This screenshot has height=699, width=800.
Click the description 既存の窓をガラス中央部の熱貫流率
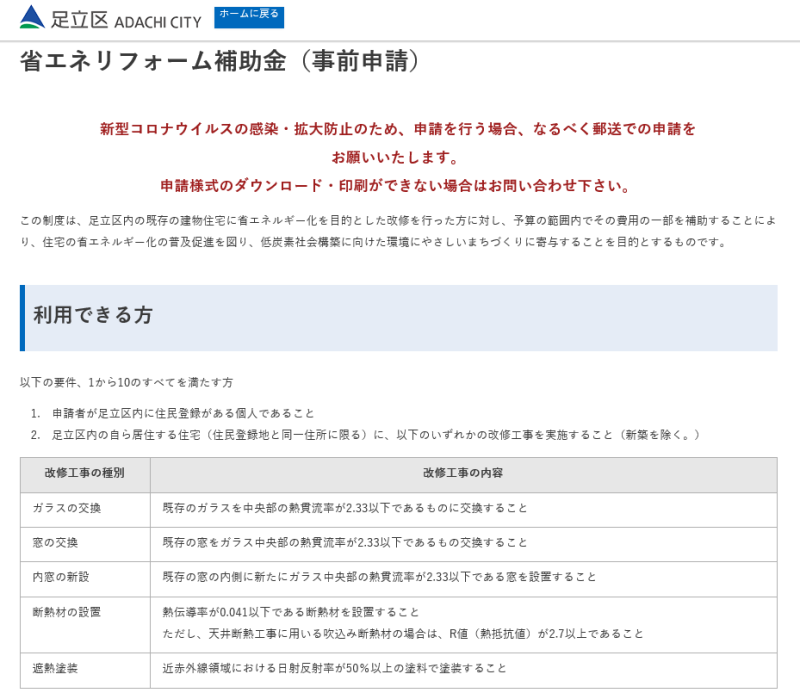click(x=345, y=542)
